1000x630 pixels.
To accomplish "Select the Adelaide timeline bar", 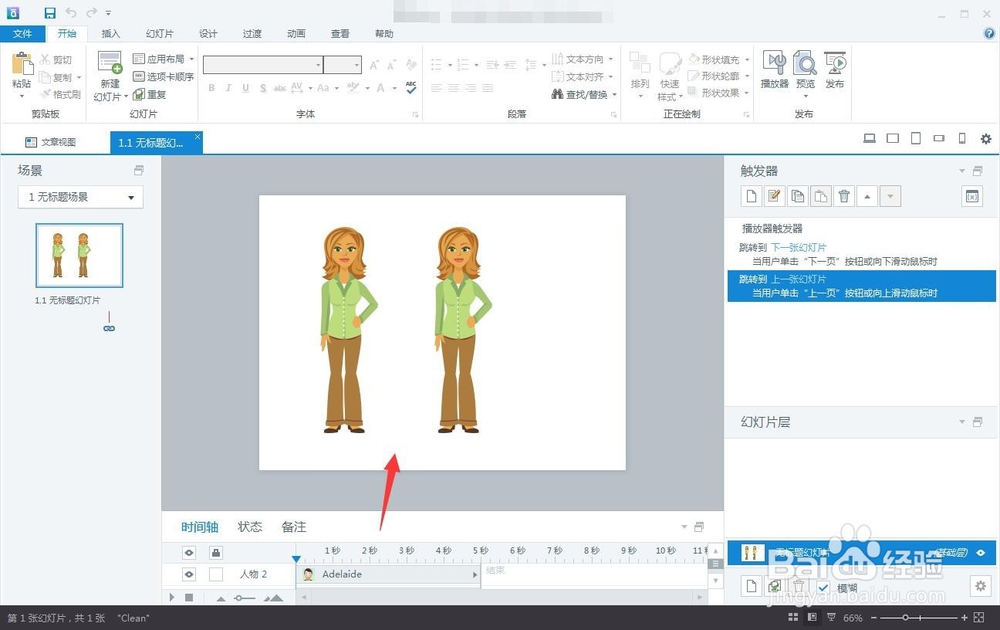I will [x=388, y=575].
